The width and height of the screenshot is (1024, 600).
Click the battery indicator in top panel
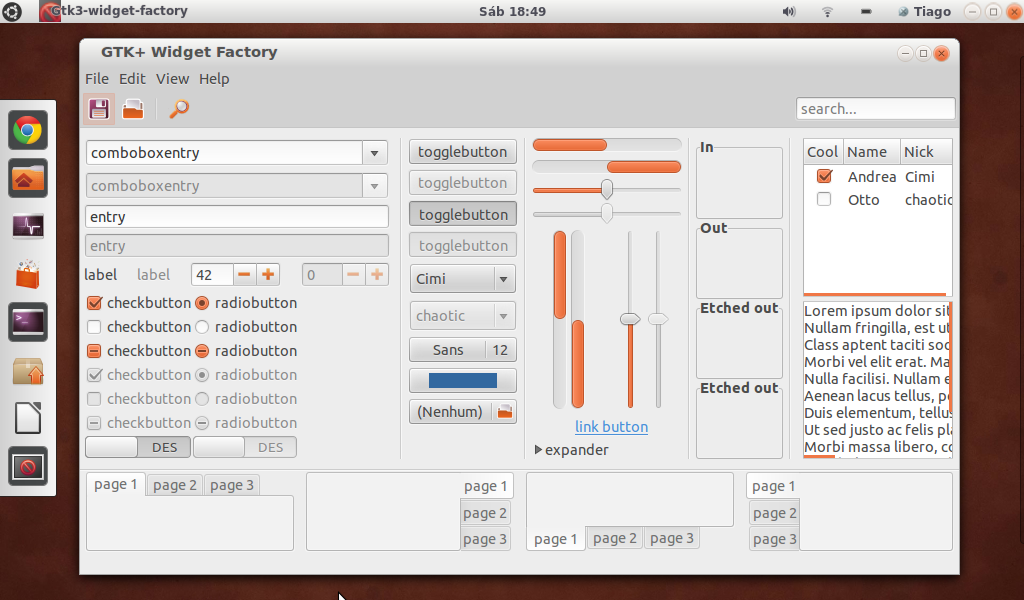866,11
